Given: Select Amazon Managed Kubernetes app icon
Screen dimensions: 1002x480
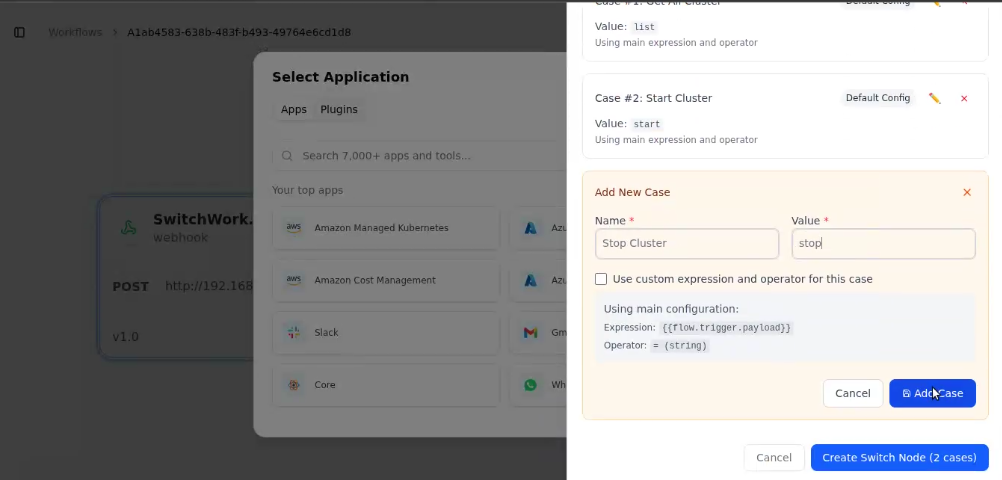Looking at the screenshot, I should (x=293, y=228).
